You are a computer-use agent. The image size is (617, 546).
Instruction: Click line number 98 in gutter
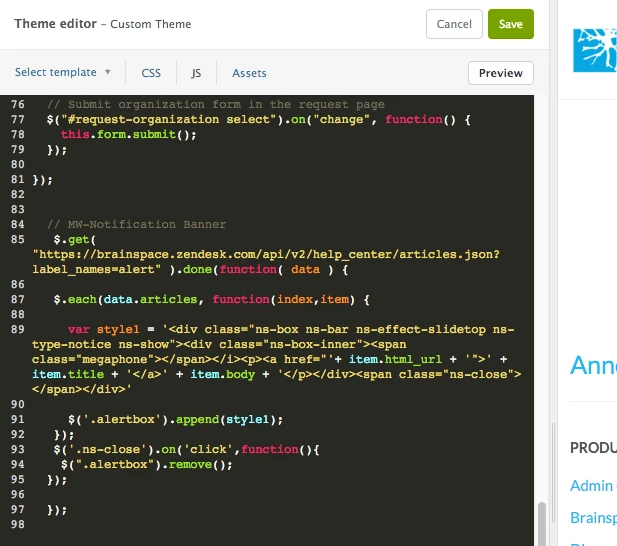[x=18, y=524]
